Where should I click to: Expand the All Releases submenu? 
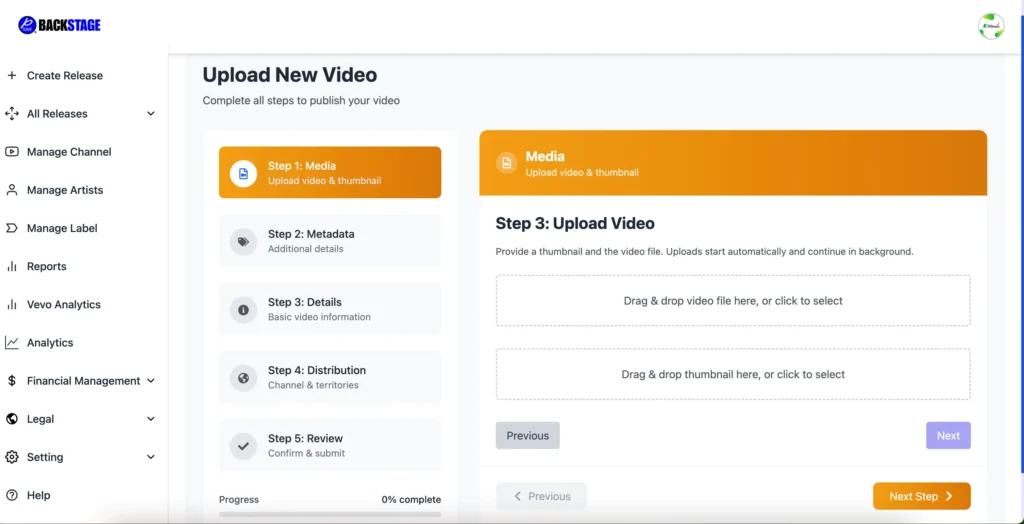[151, 114]
